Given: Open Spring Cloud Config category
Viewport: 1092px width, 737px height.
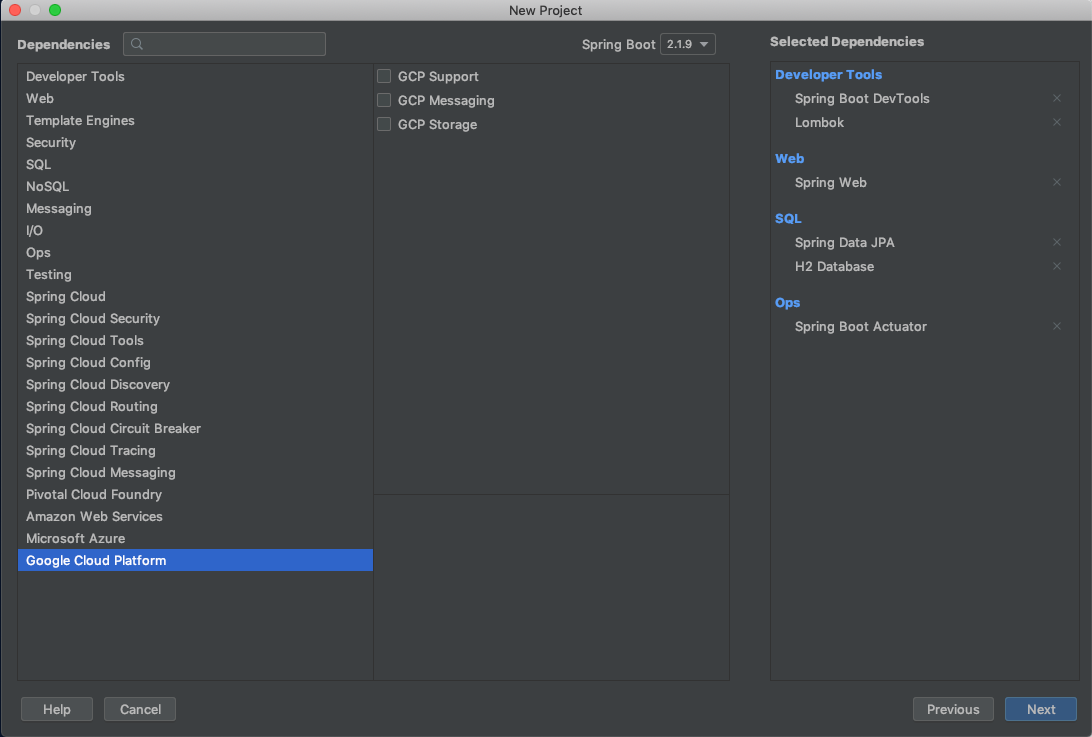Looking at the screenshot, I should point(195,362).
